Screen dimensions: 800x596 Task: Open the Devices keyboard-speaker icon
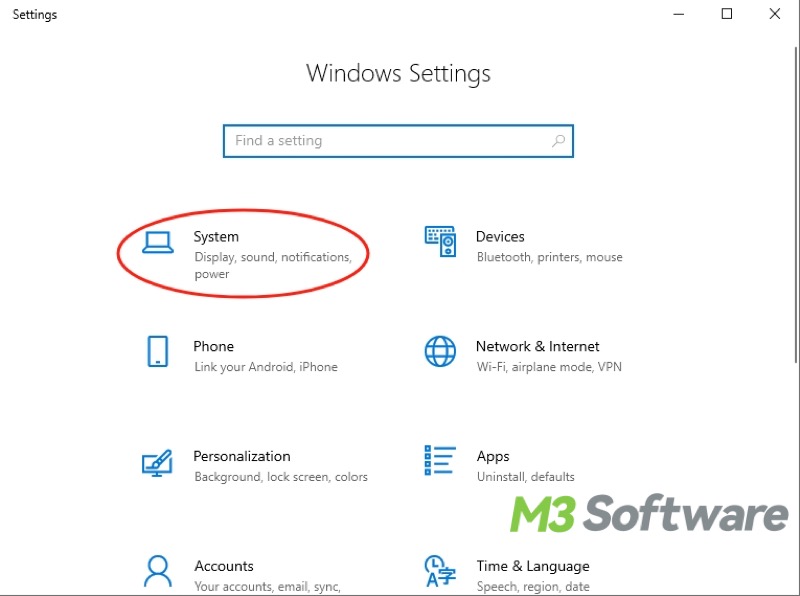(440, 242)
